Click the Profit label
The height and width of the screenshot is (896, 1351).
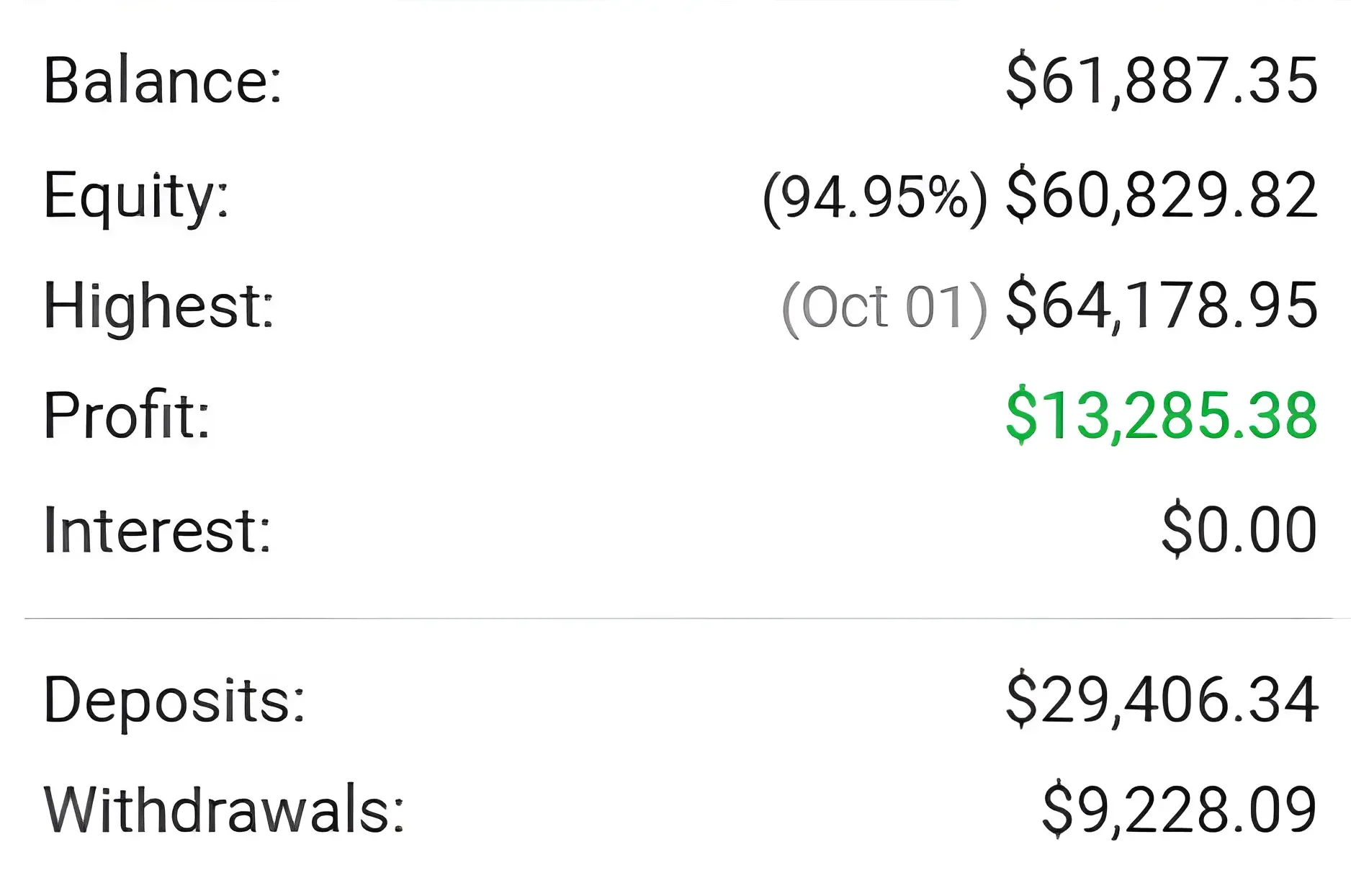127,416
